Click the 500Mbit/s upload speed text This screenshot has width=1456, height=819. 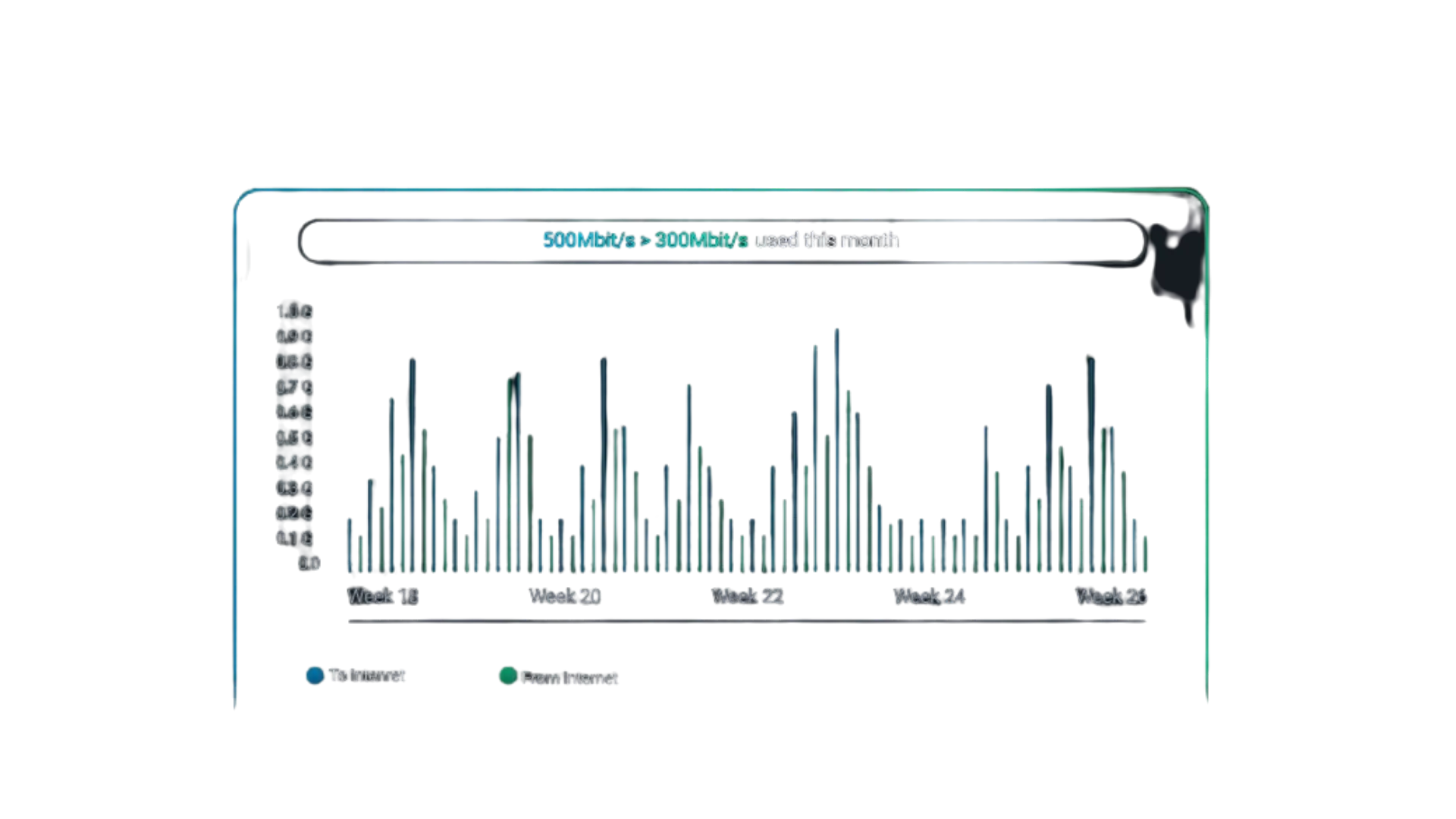588,240
